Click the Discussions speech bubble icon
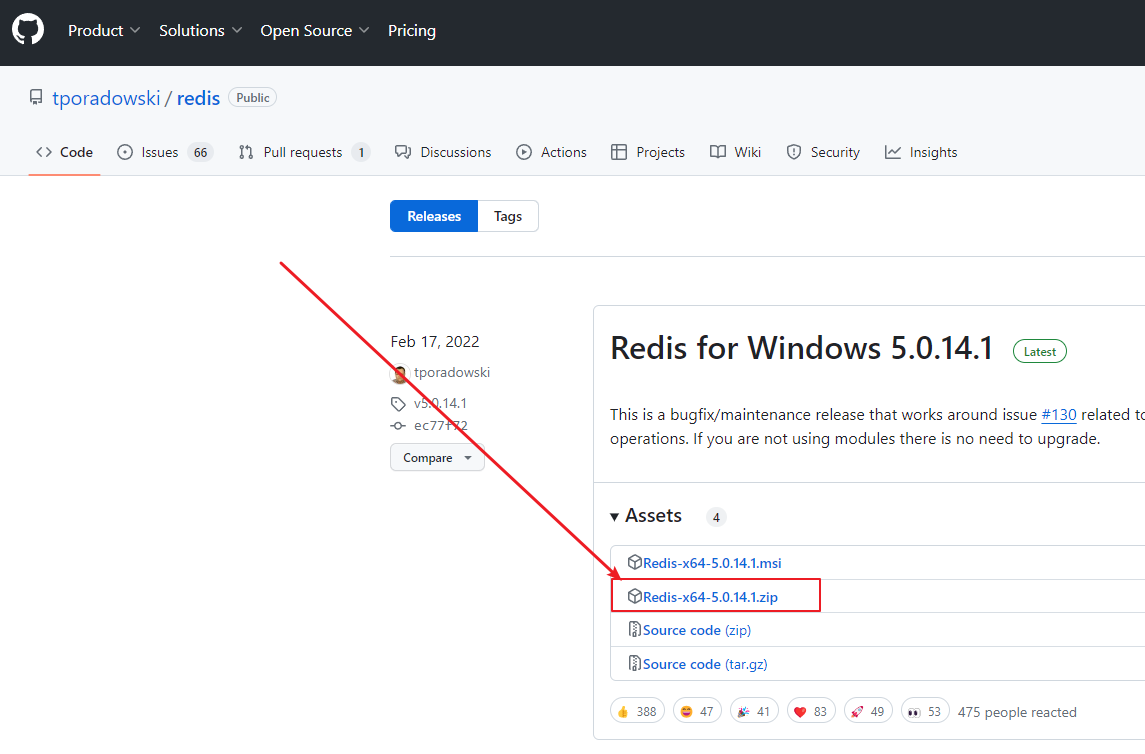Viewport: 1145px width, 754px height. coord(402,152)
